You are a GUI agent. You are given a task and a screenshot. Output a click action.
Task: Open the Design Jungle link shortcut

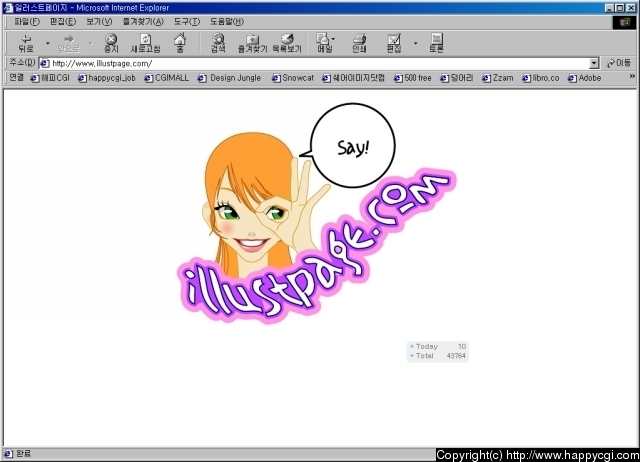[229, 78]
